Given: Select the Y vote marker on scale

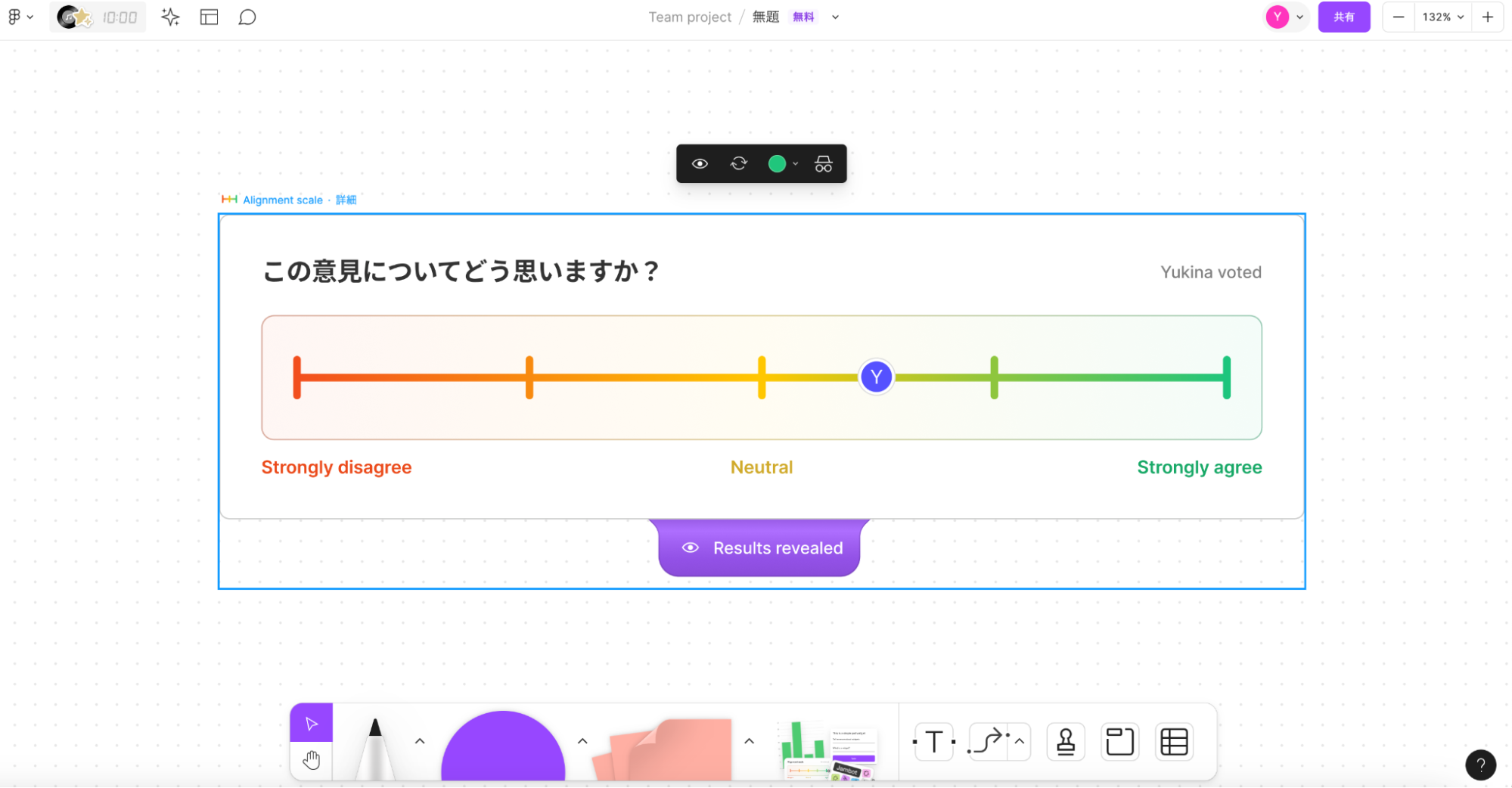Looking at the screenshot, I should 877,377.
